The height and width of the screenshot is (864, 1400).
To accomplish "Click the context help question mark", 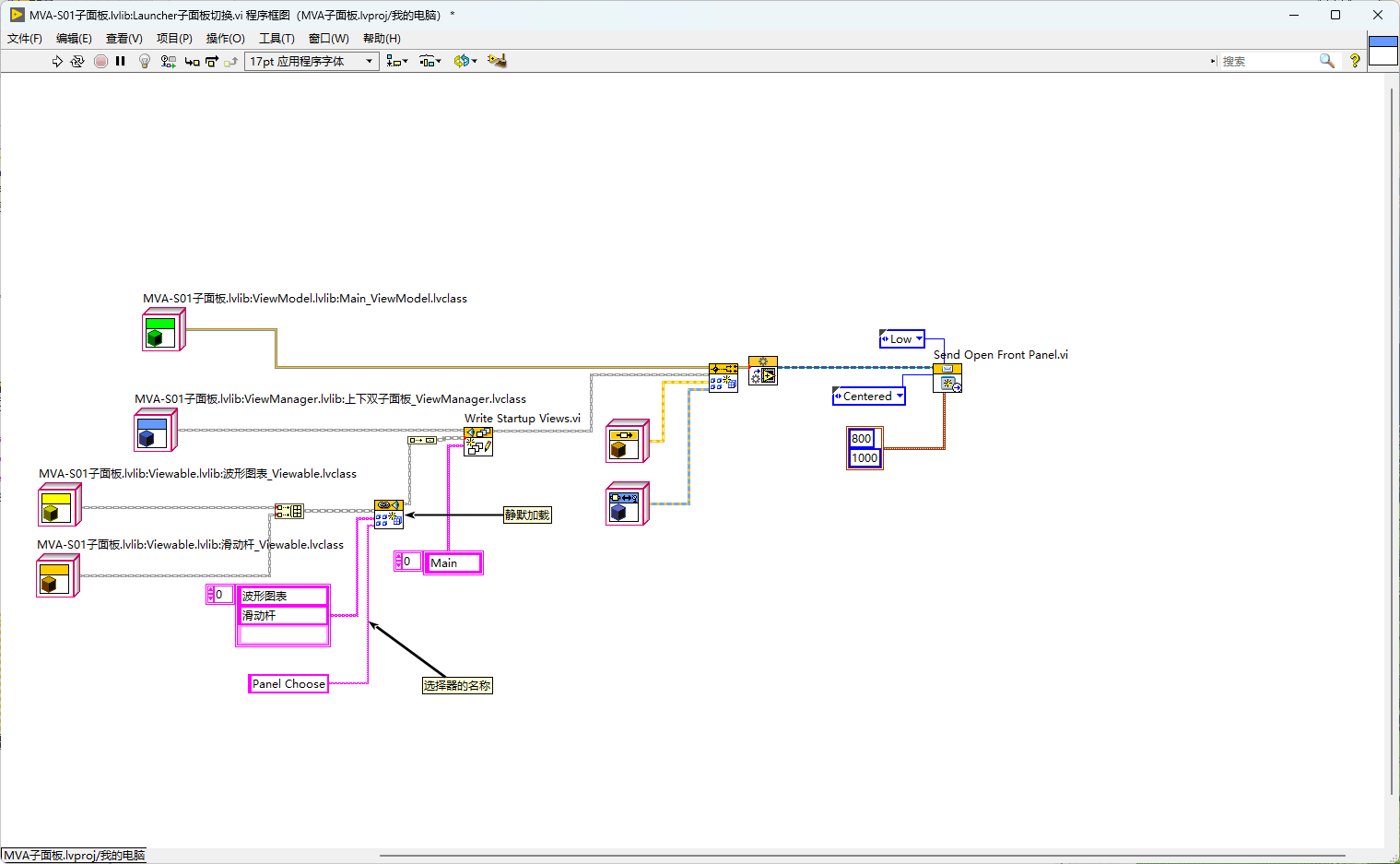I will click(x=1355, y=61).
